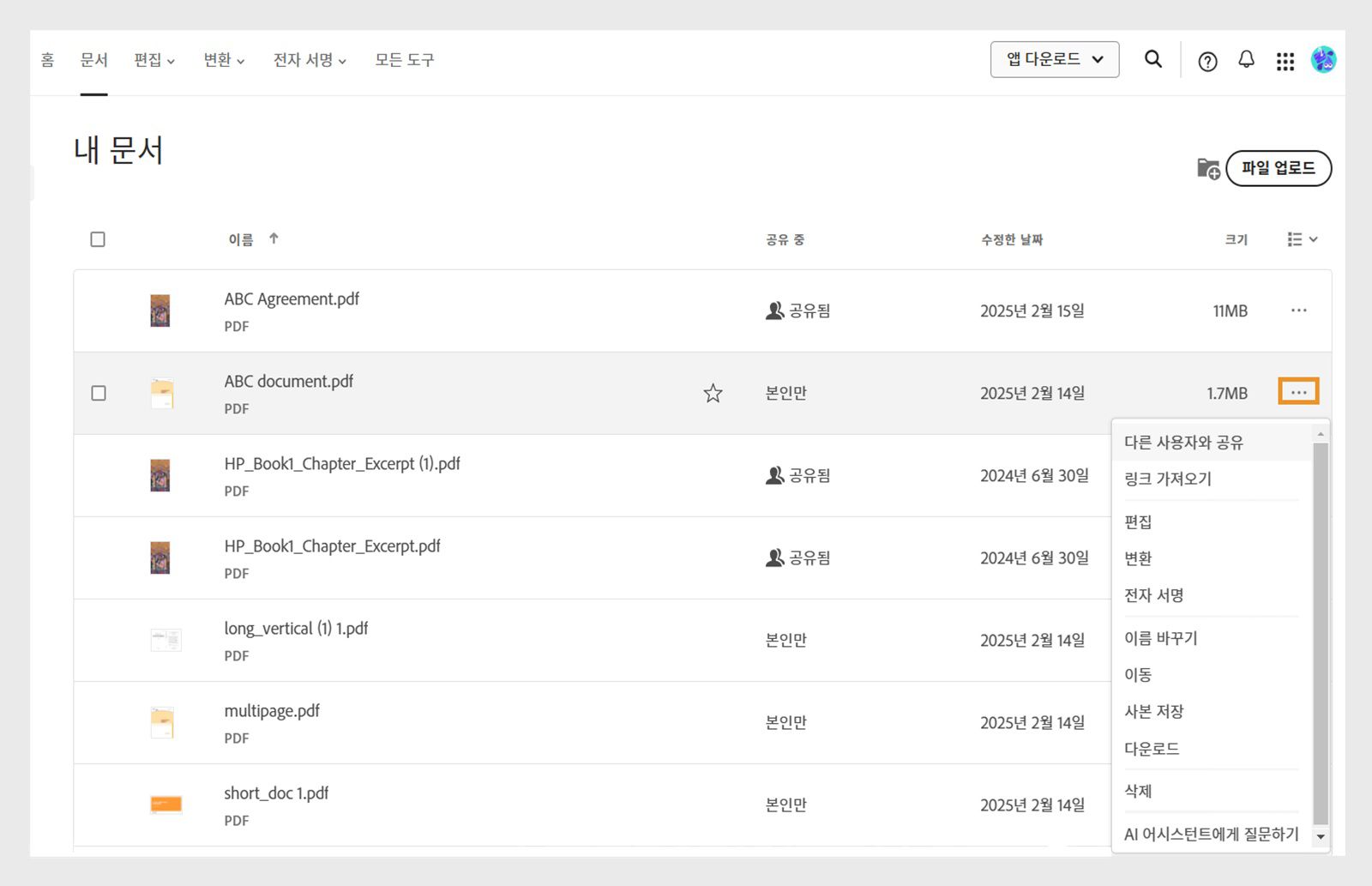Star ABC document.pdf as favorite
This screenshot has height=886, width=1372.
[x=713, y=393]
